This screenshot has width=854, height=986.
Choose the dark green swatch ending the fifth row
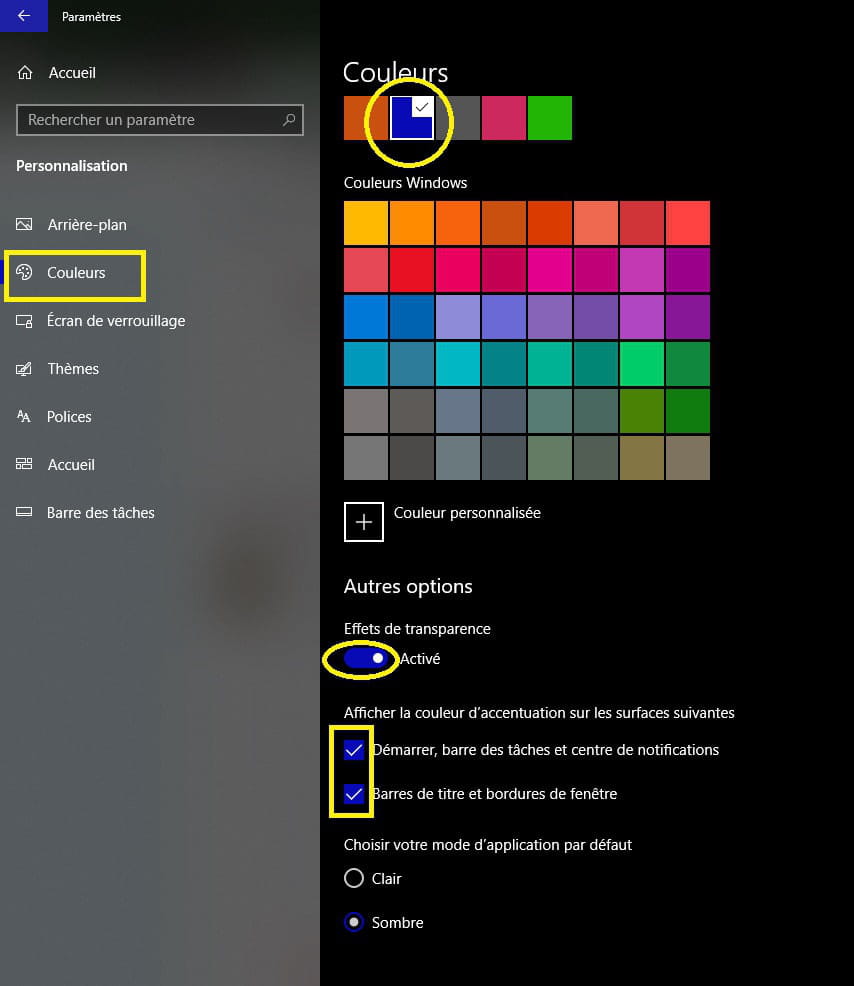click(688, 411)
